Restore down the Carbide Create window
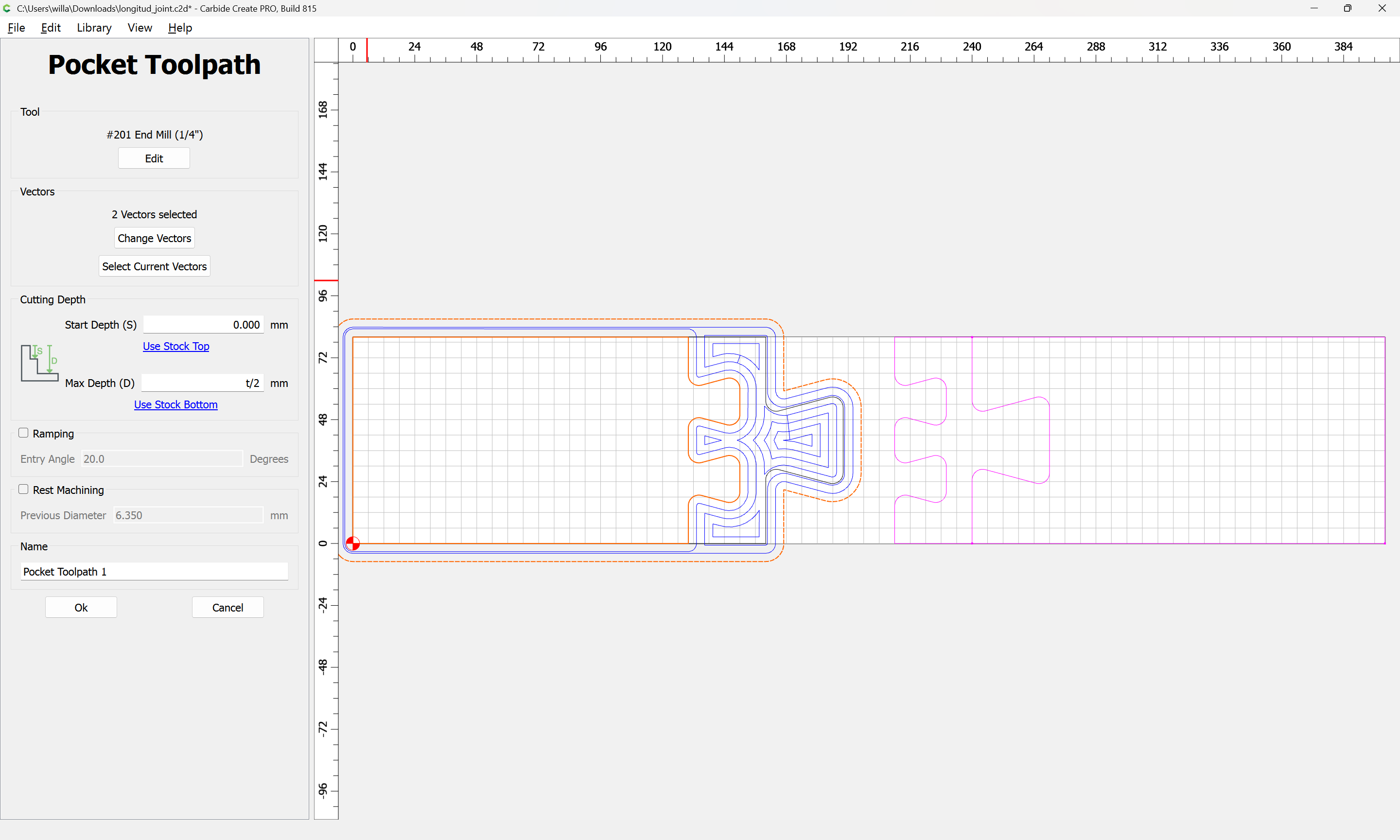The height and width of the screenshot is (840, 1400). [1348, 8]
